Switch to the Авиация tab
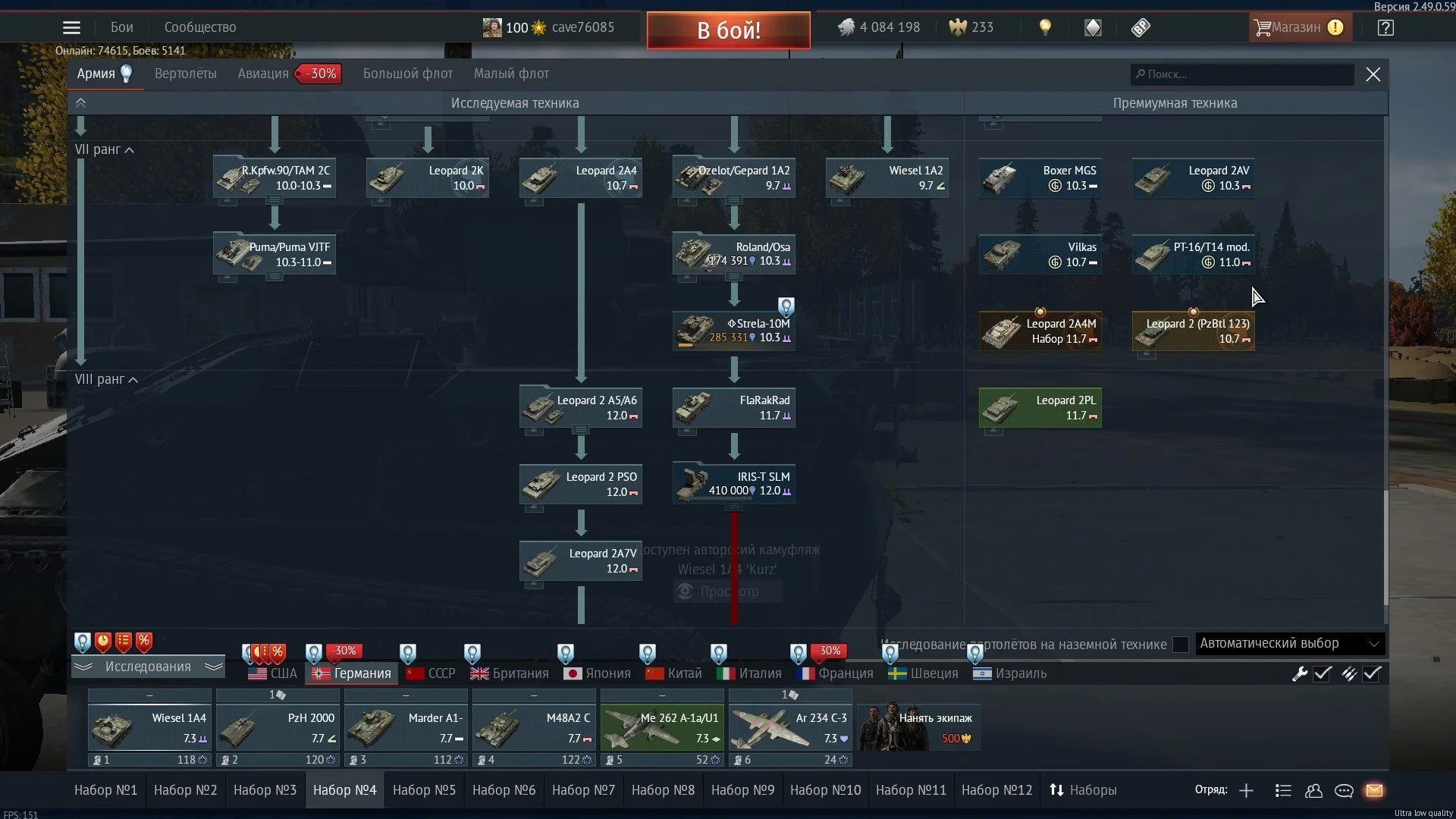Screen dimensions: 1456x819 [x=263, y=74]
